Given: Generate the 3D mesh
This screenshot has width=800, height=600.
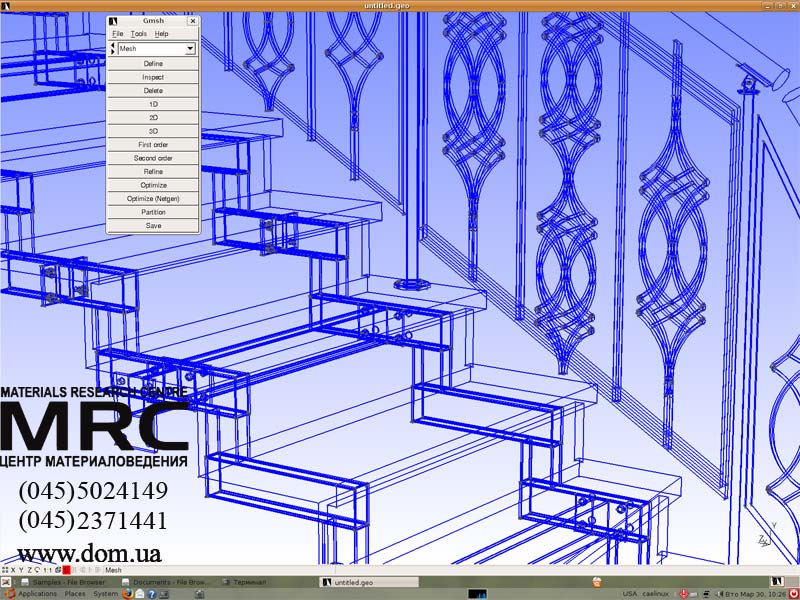Looking at the screenshot, I should [x=153, y=131].
